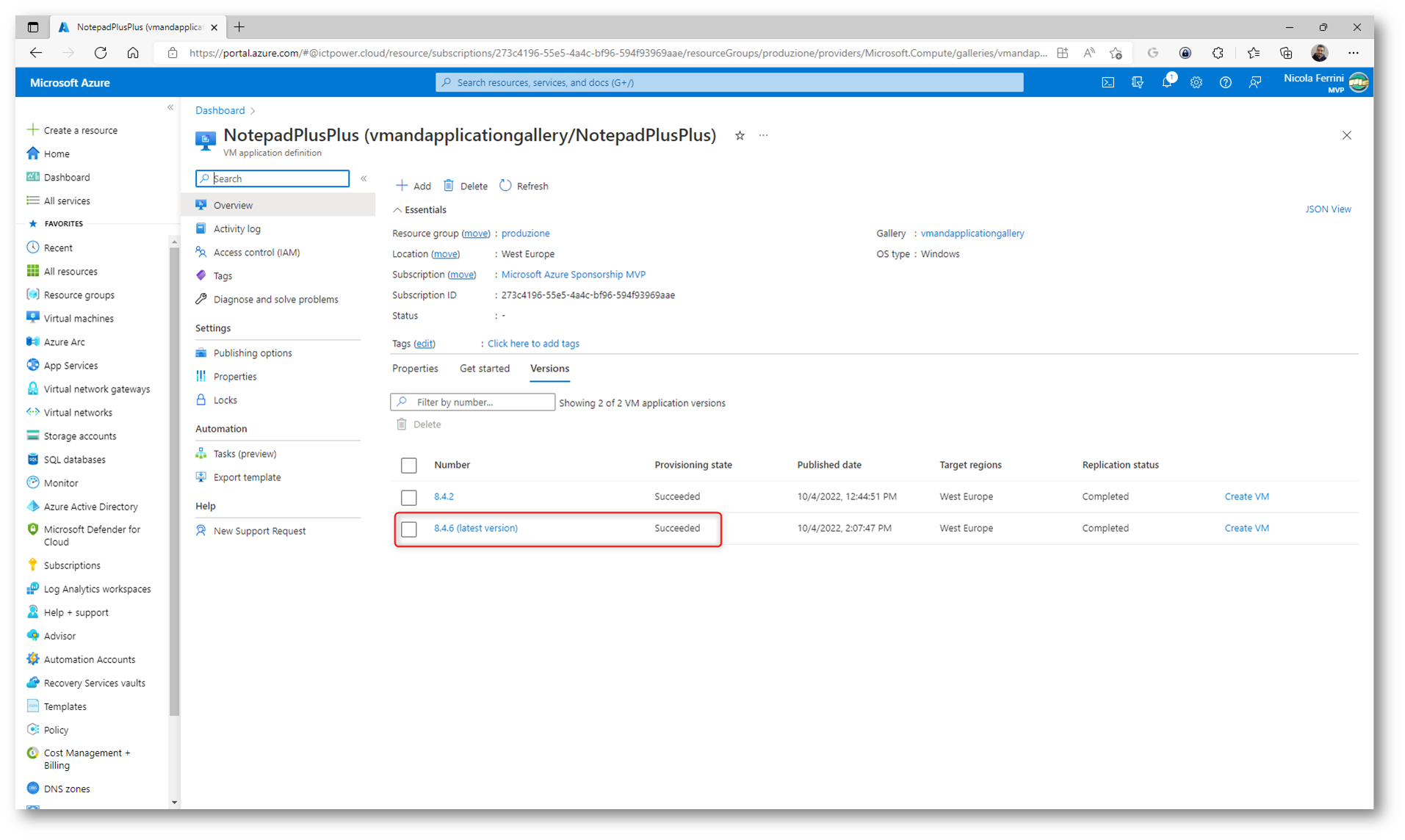Open Virtual machines in sidebar
The width and height of the screenshot is (1405, 840).
point(78,318)
